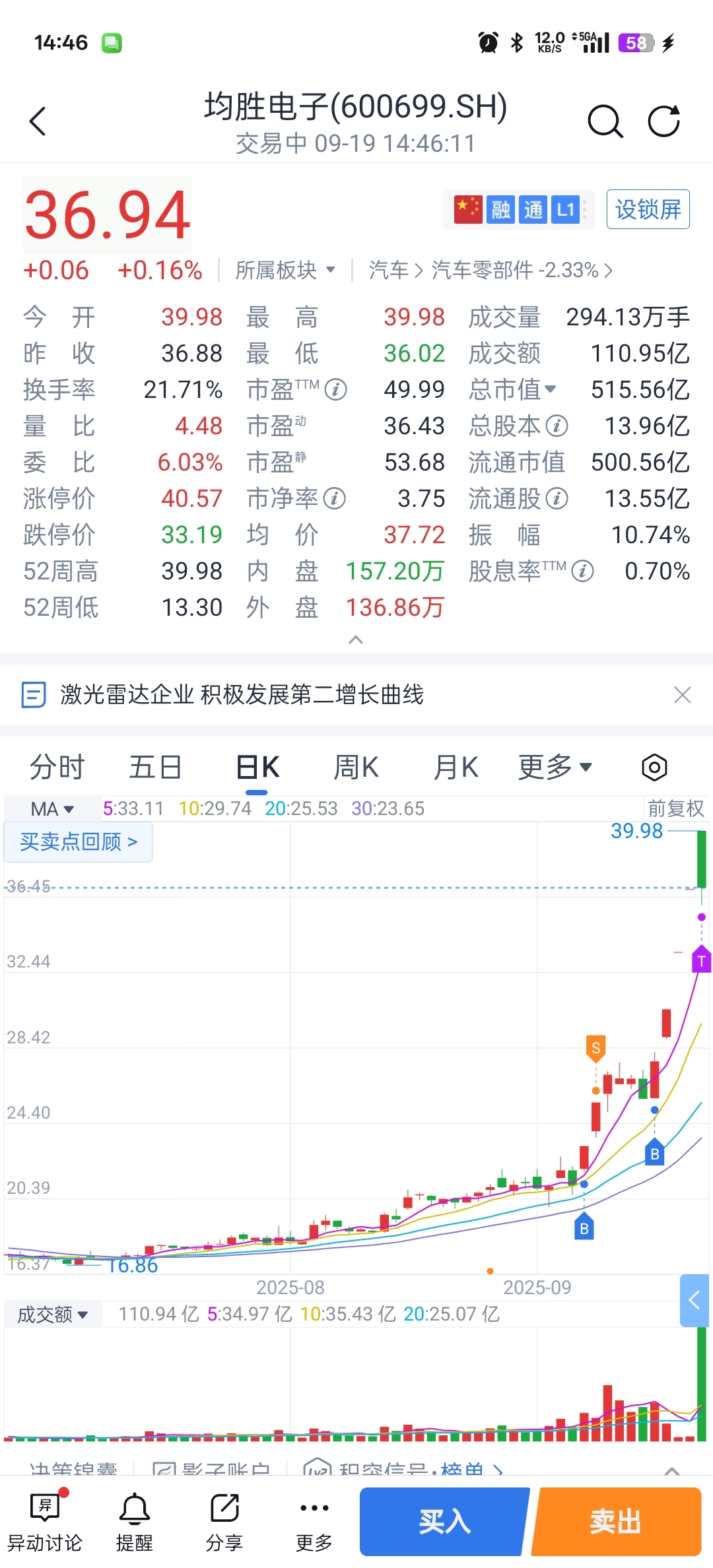Image resolution: width=713 pixels, height=1568 pixels.
Task: Open the 更多 bottom menu
Action: [314, 1522]
